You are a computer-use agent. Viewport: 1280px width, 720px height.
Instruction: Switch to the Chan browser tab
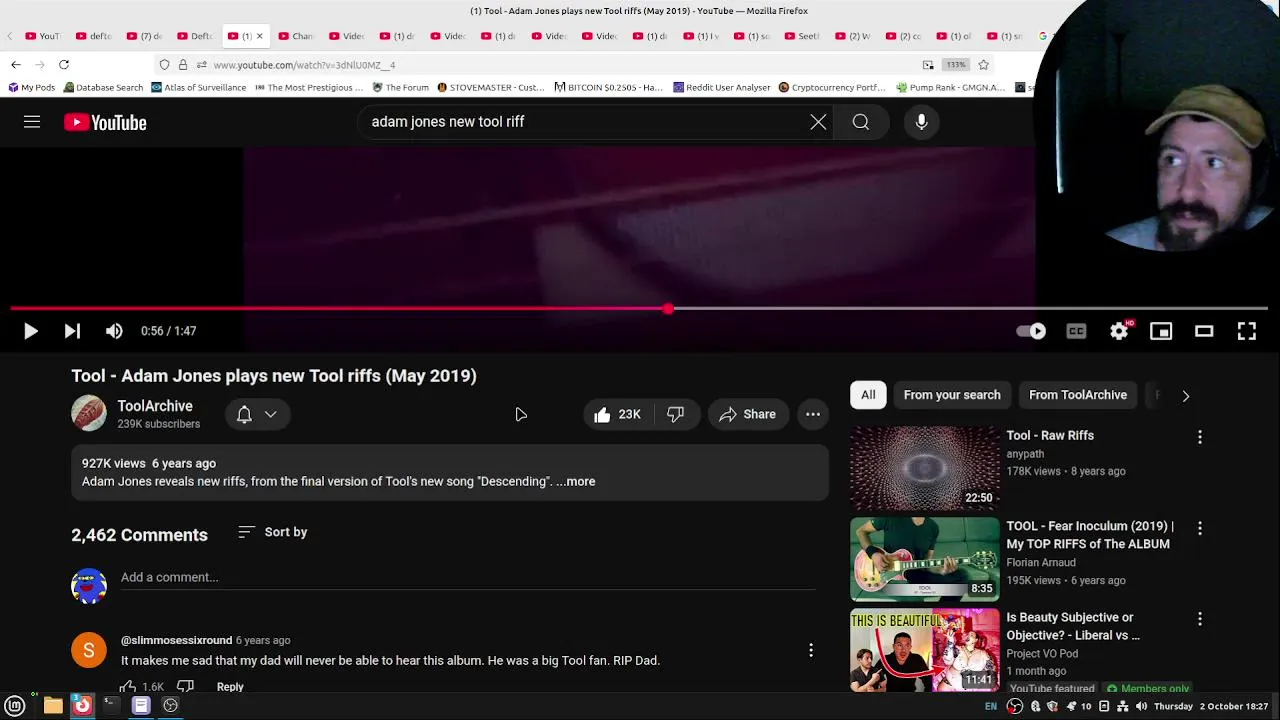click(x=295, y=36)
